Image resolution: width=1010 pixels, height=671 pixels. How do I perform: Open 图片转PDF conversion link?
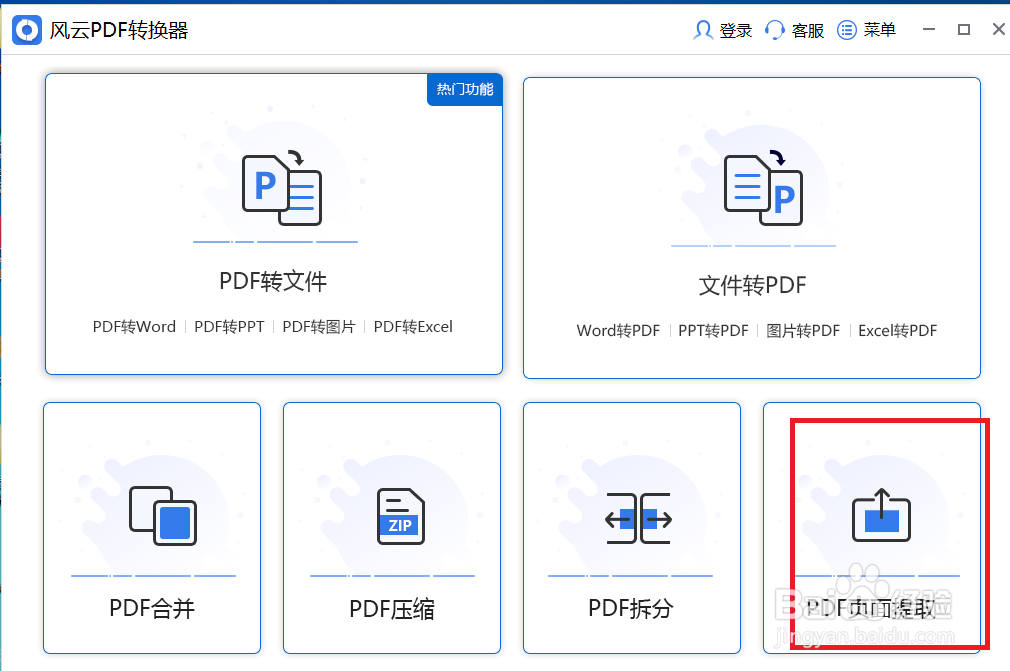[803, 330]
